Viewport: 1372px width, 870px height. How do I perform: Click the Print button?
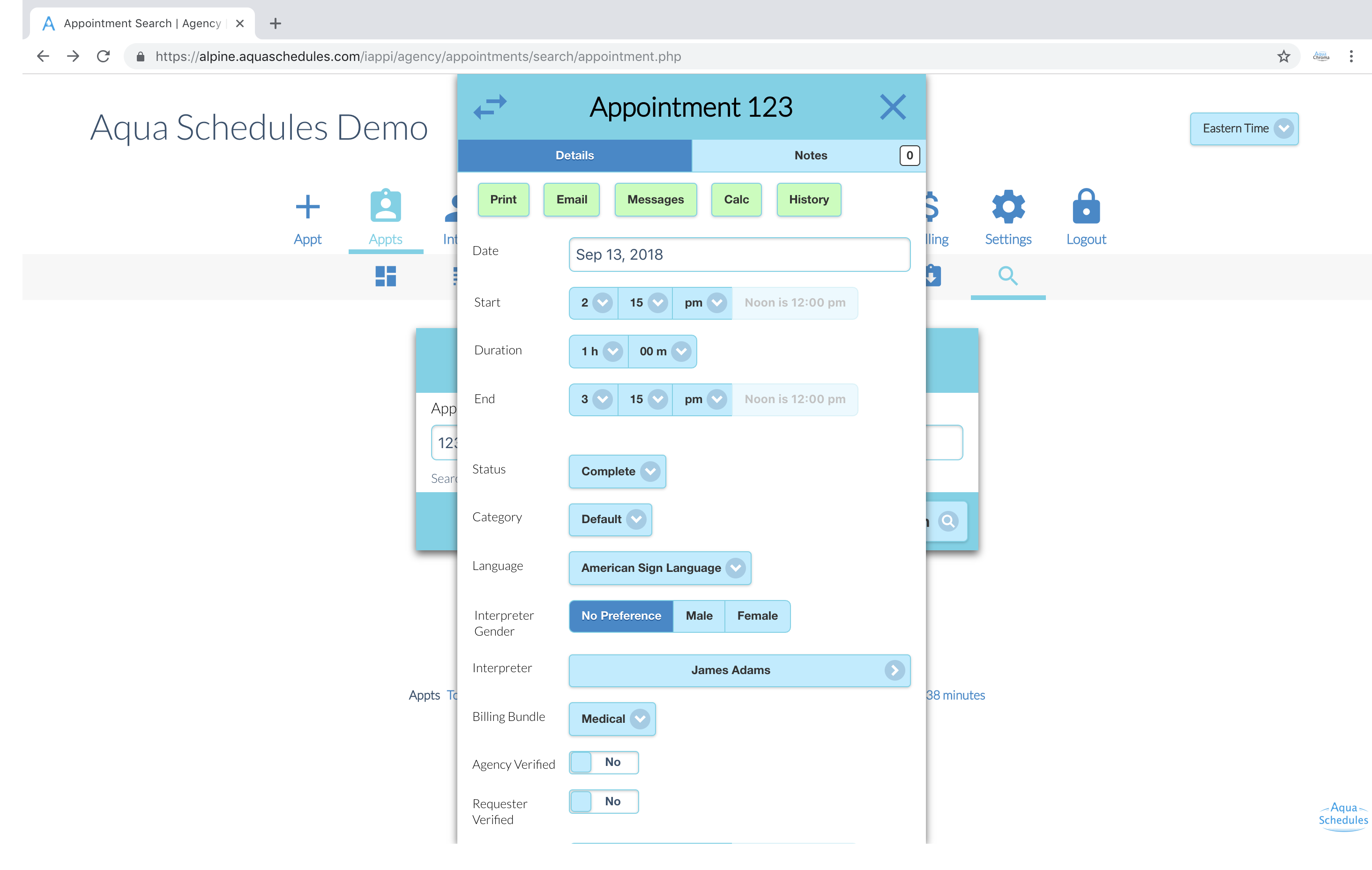tap(503, 200)
